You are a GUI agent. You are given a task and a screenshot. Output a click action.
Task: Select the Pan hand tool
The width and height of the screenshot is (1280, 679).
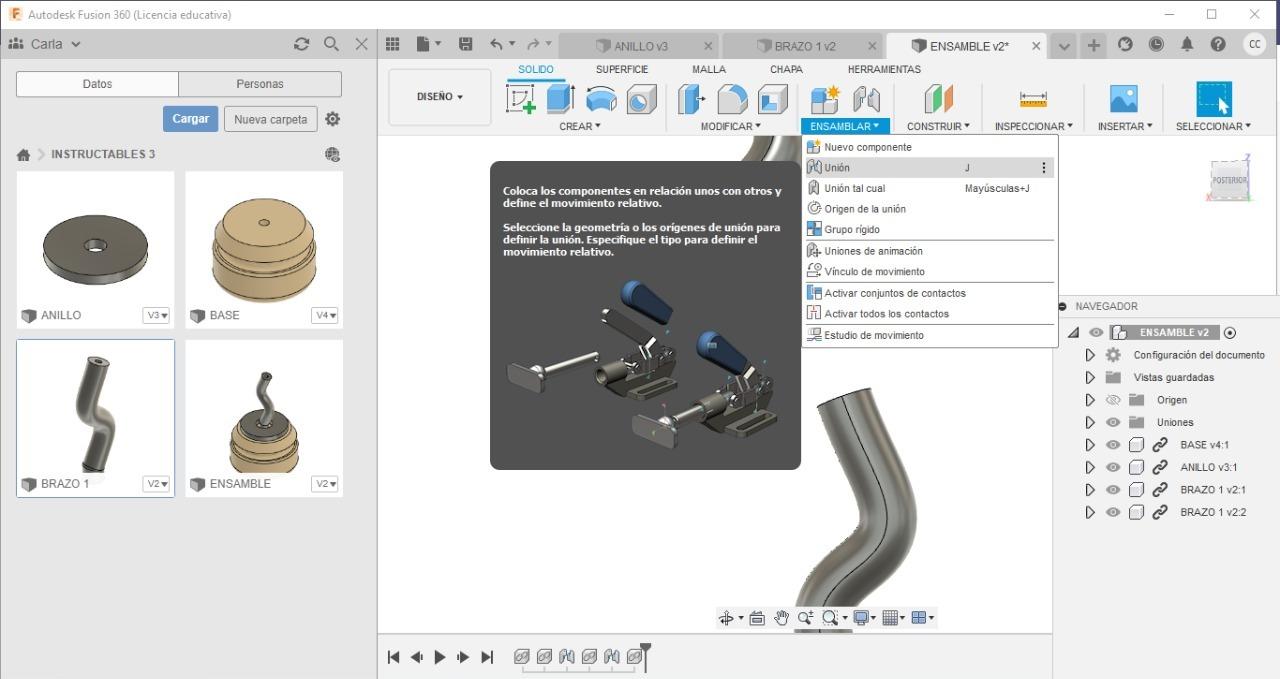coord(781,618)
